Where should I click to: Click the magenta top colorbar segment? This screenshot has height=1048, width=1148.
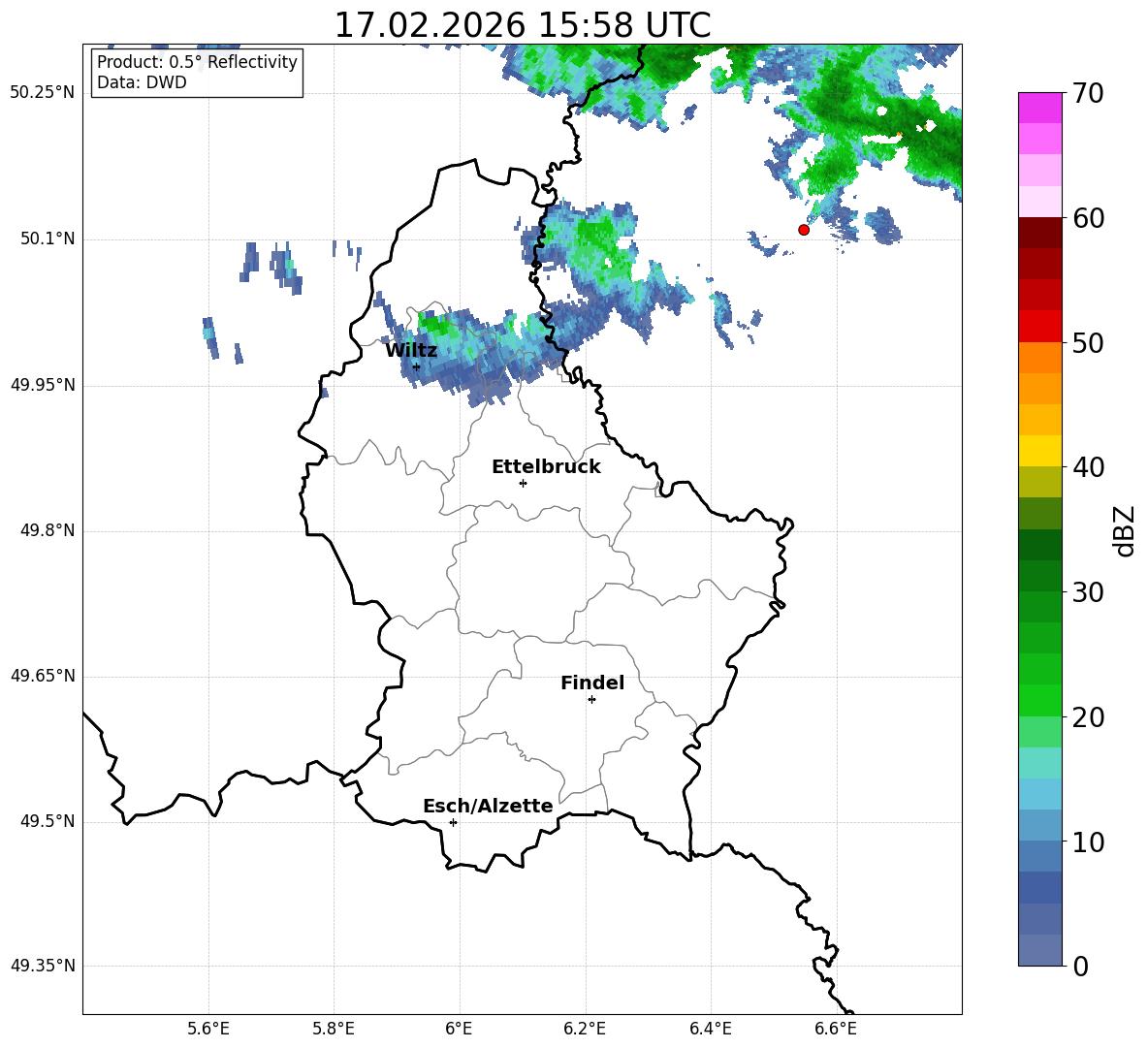(x=1039, y=108)
